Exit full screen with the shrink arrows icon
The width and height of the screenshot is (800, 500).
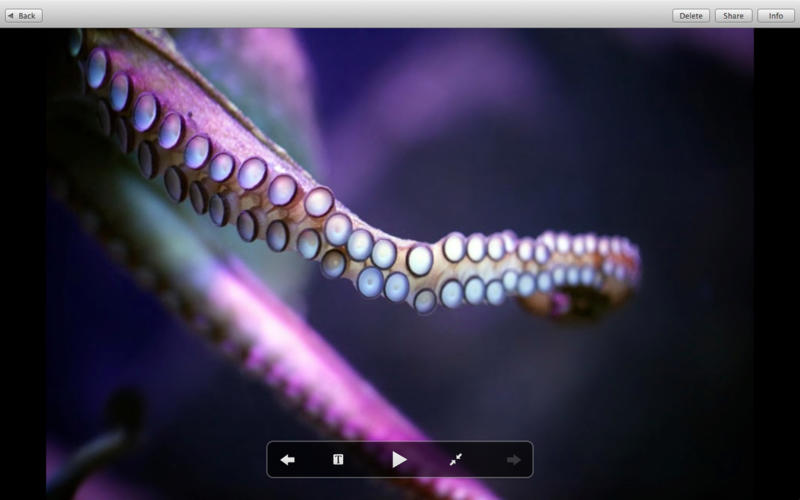pyautogui.click(x=456, y=460)
